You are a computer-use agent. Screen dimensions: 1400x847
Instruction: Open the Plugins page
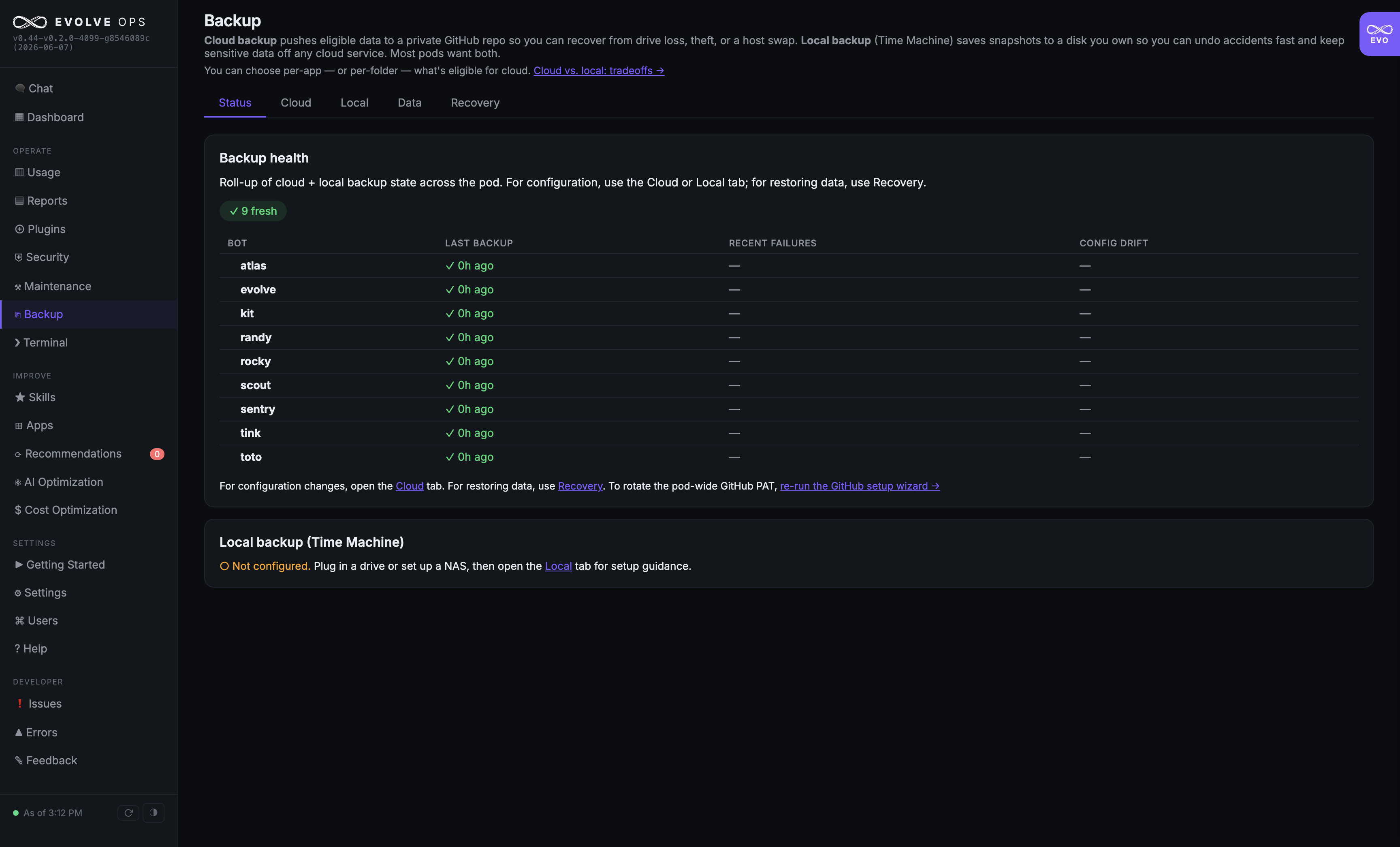click(x=89, y=229)
